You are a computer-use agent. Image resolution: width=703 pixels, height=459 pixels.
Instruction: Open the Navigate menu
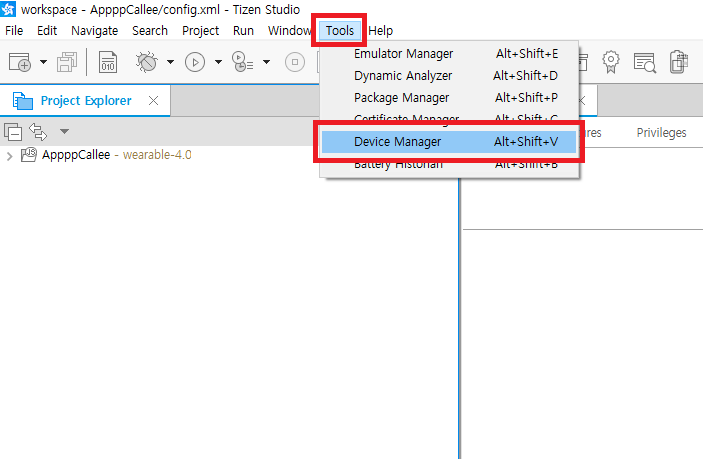(94, 30)
